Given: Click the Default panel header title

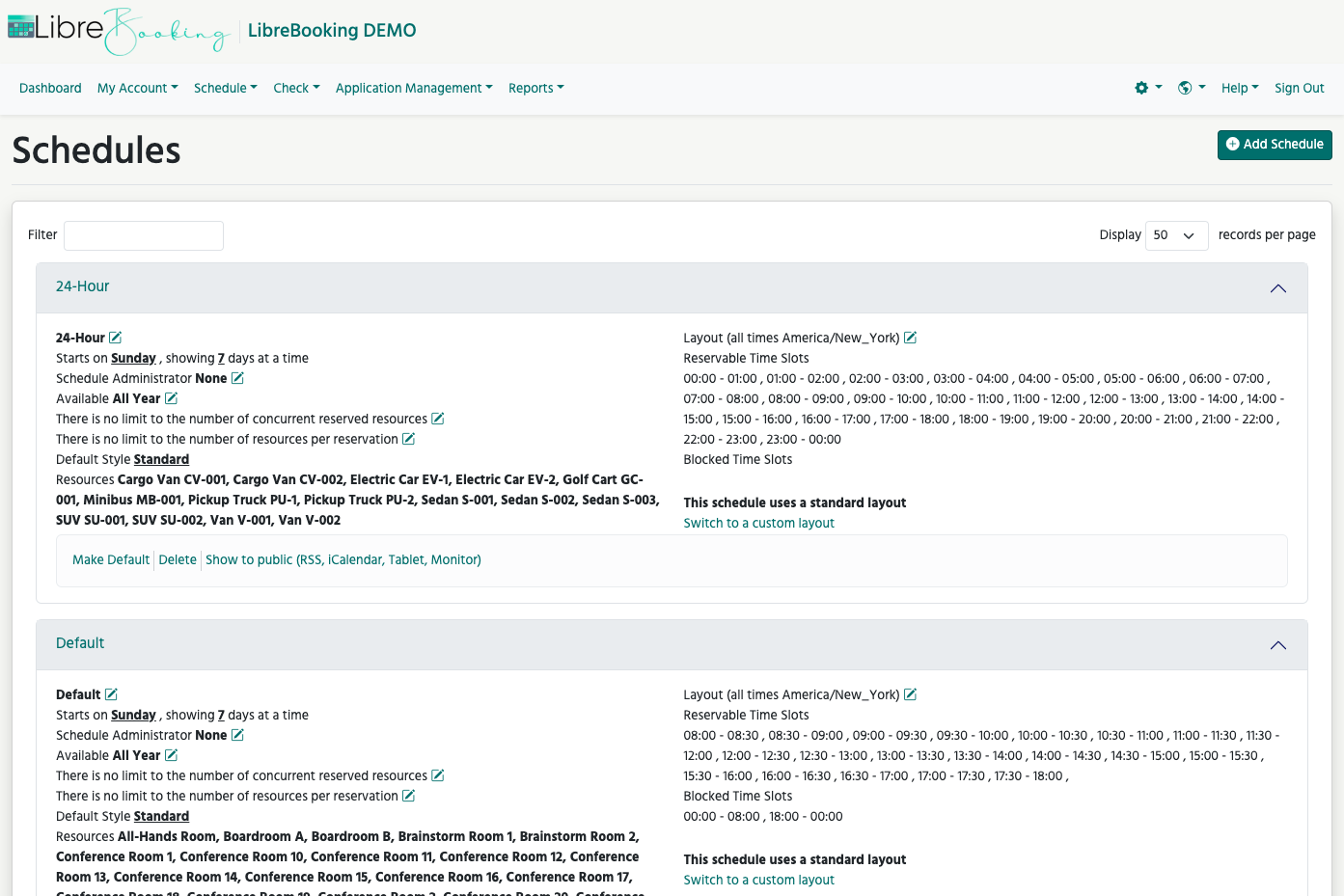Looking at the screenshot, I should pyautogui.click(x=80, y=643).
